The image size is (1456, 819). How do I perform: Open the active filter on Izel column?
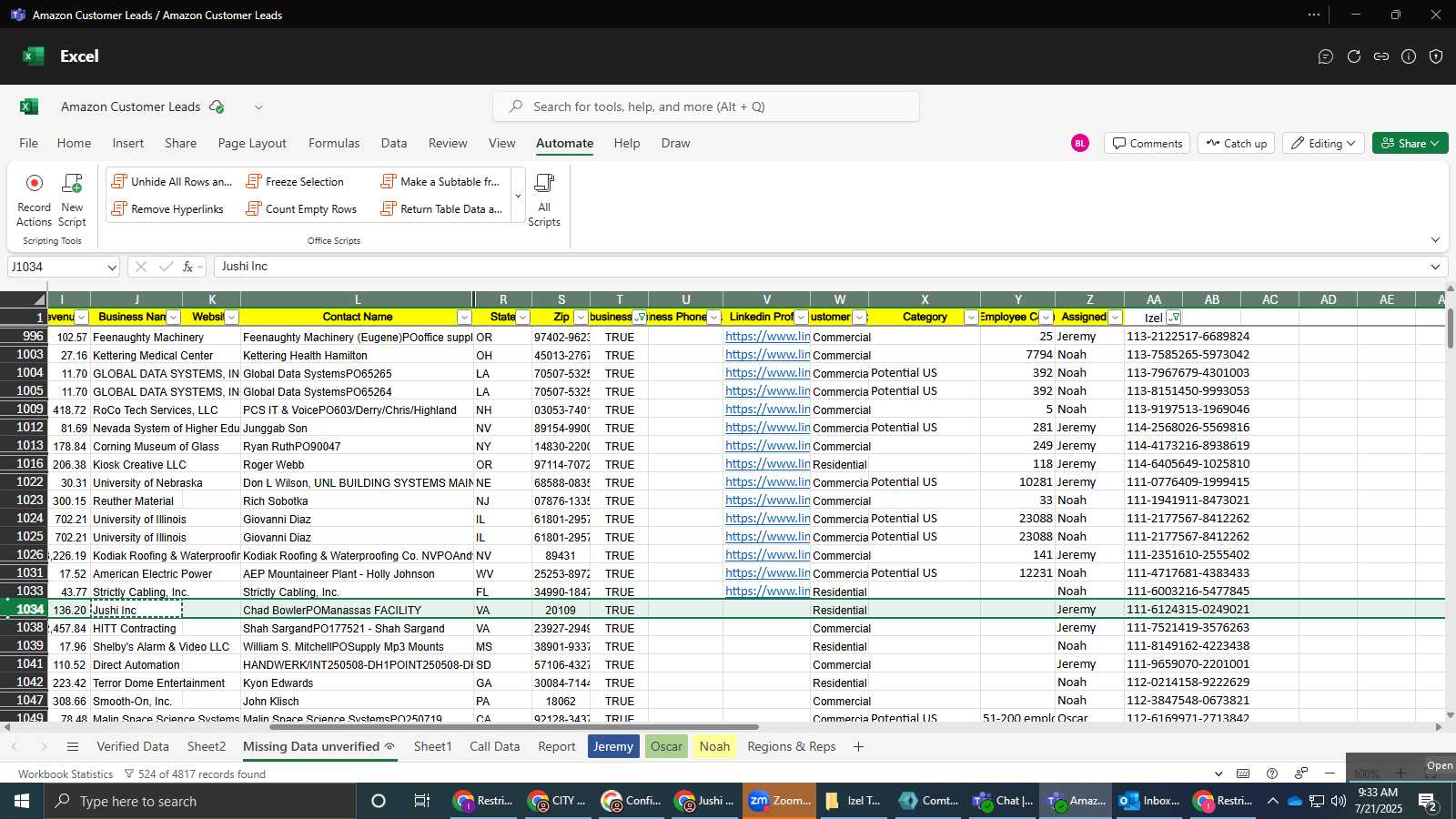pos(1174,318)
